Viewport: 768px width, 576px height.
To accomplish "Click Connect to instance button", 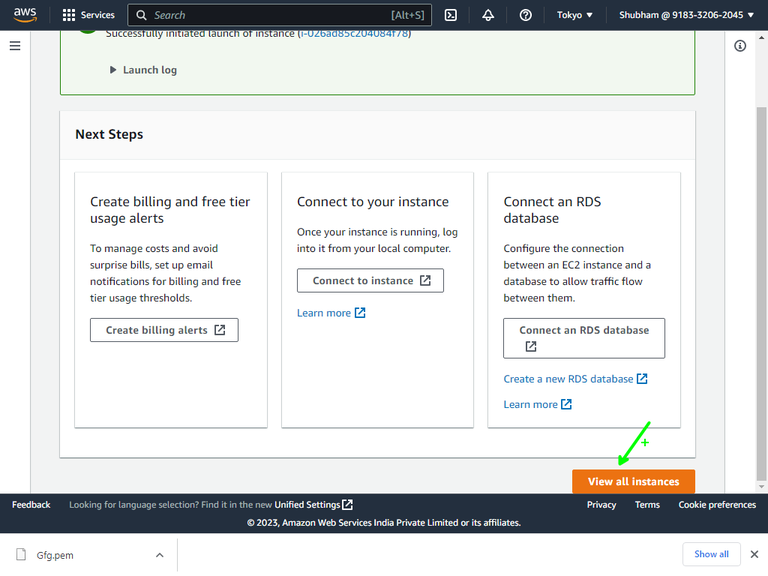I will [370, 281].
